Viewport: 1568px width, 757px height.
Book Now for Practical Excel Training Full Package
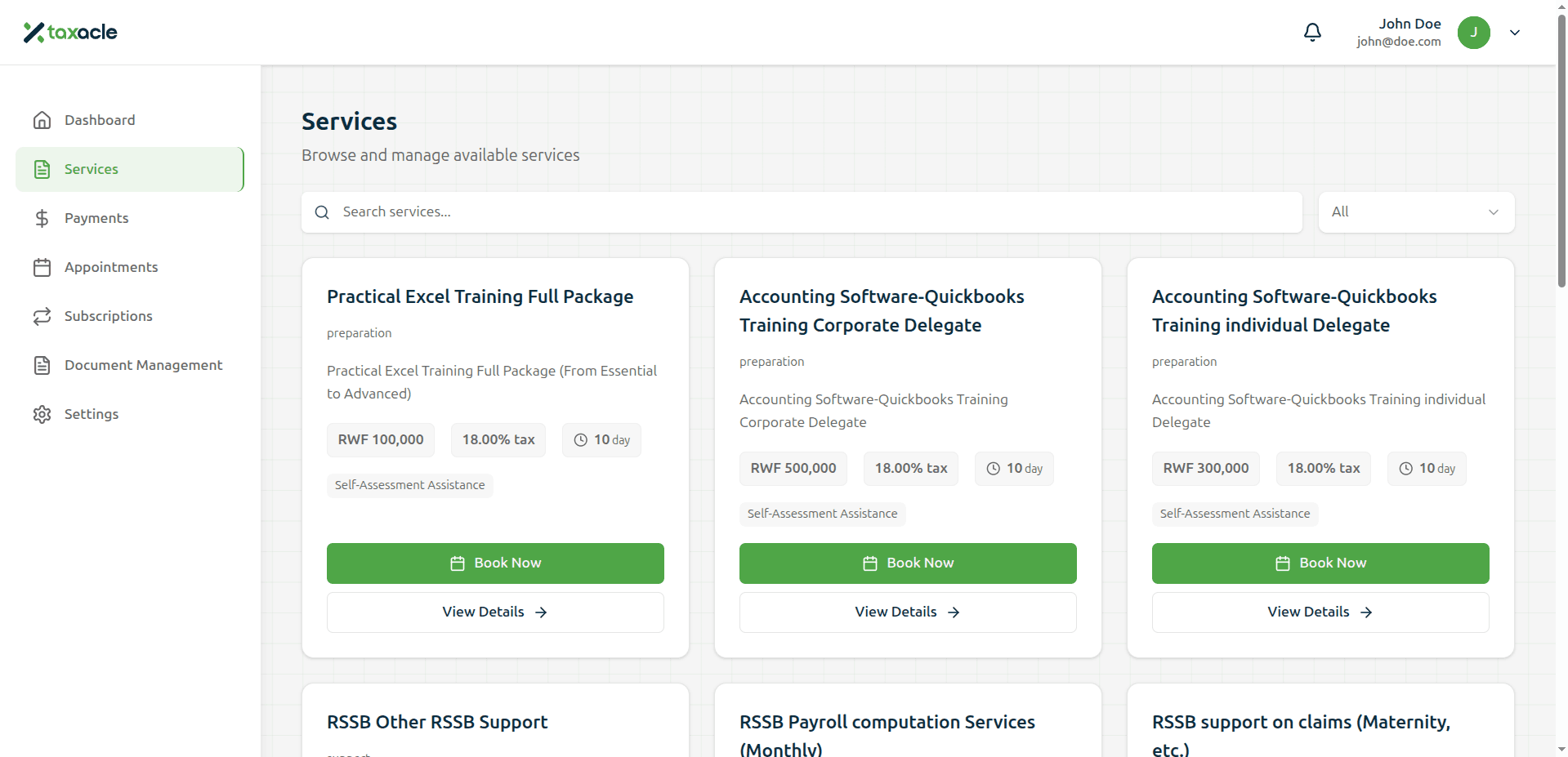(x=494, y=563)
